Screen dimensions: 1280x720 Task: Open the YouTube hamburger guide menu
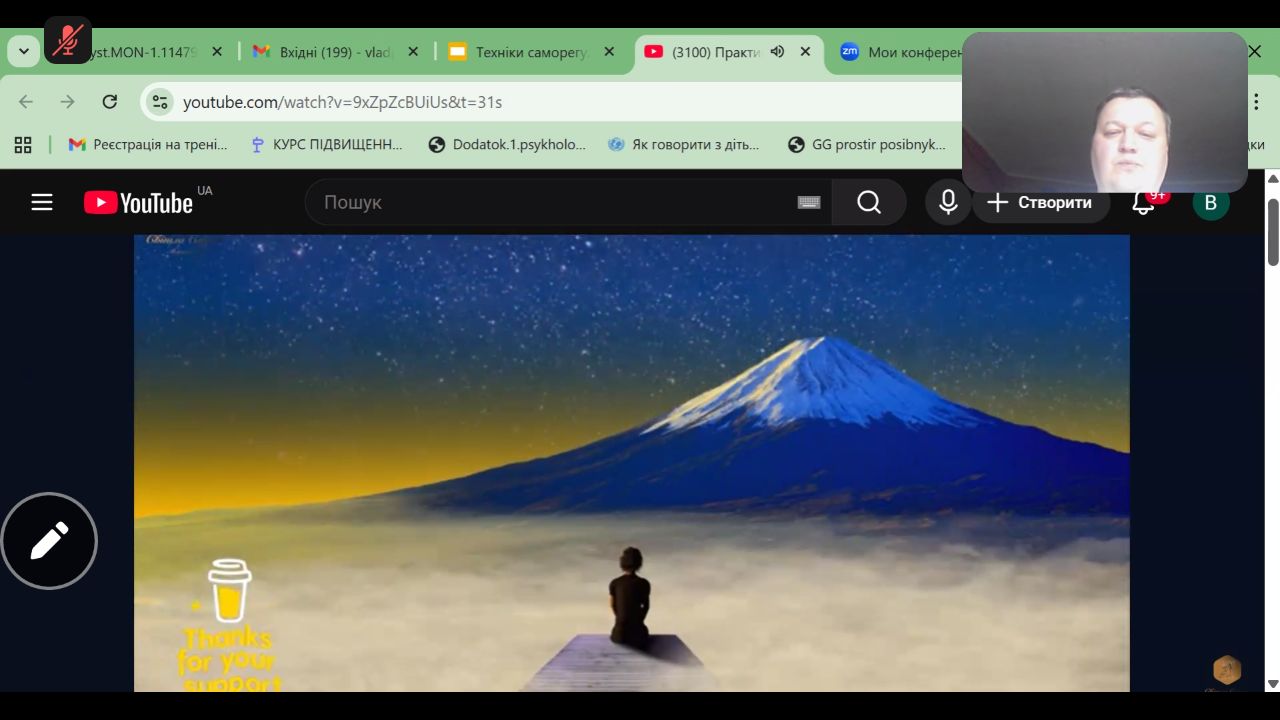(x=41, y=203)
